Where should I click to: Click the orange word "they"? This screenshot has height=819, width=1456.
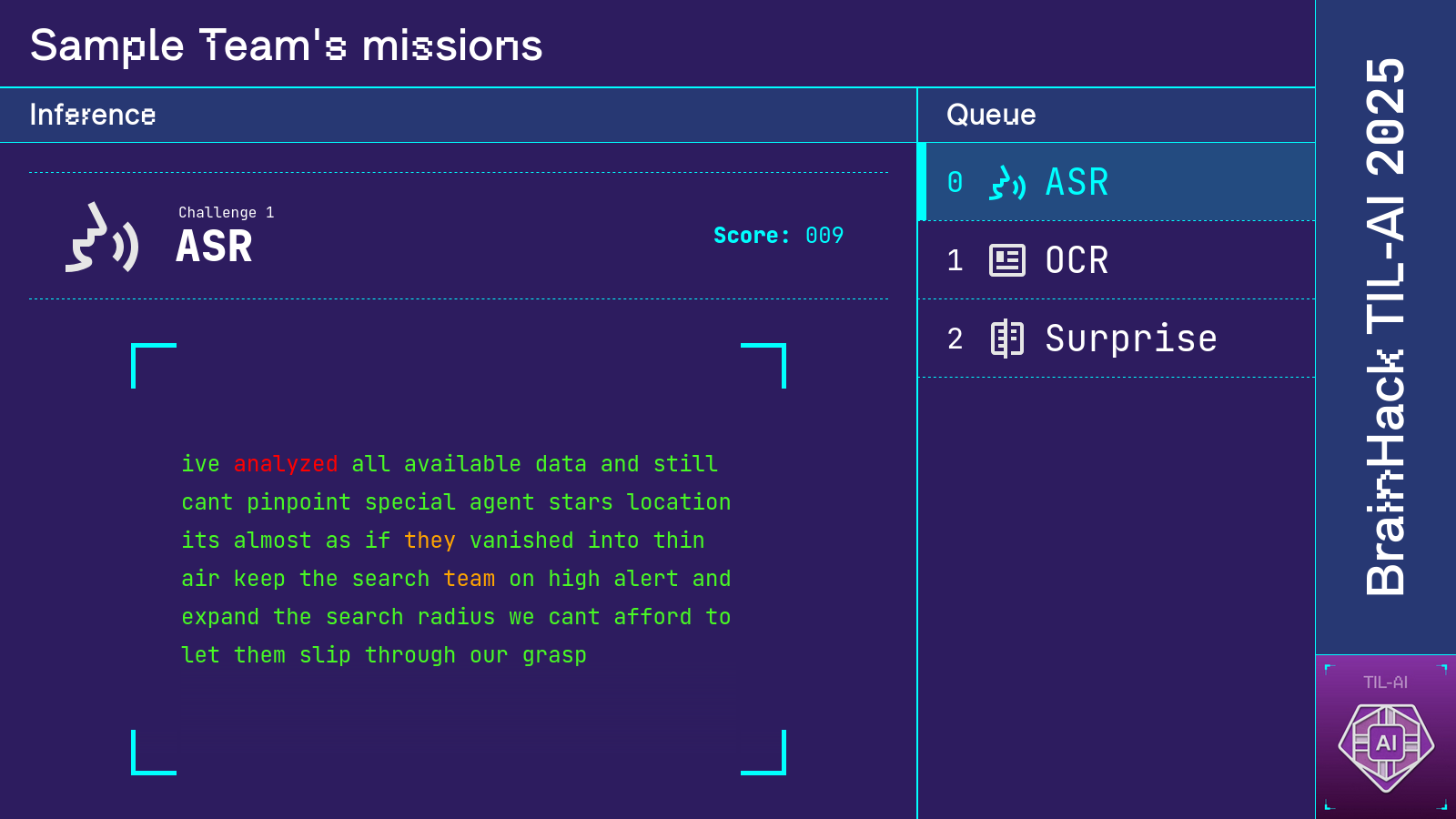(430, 541)
